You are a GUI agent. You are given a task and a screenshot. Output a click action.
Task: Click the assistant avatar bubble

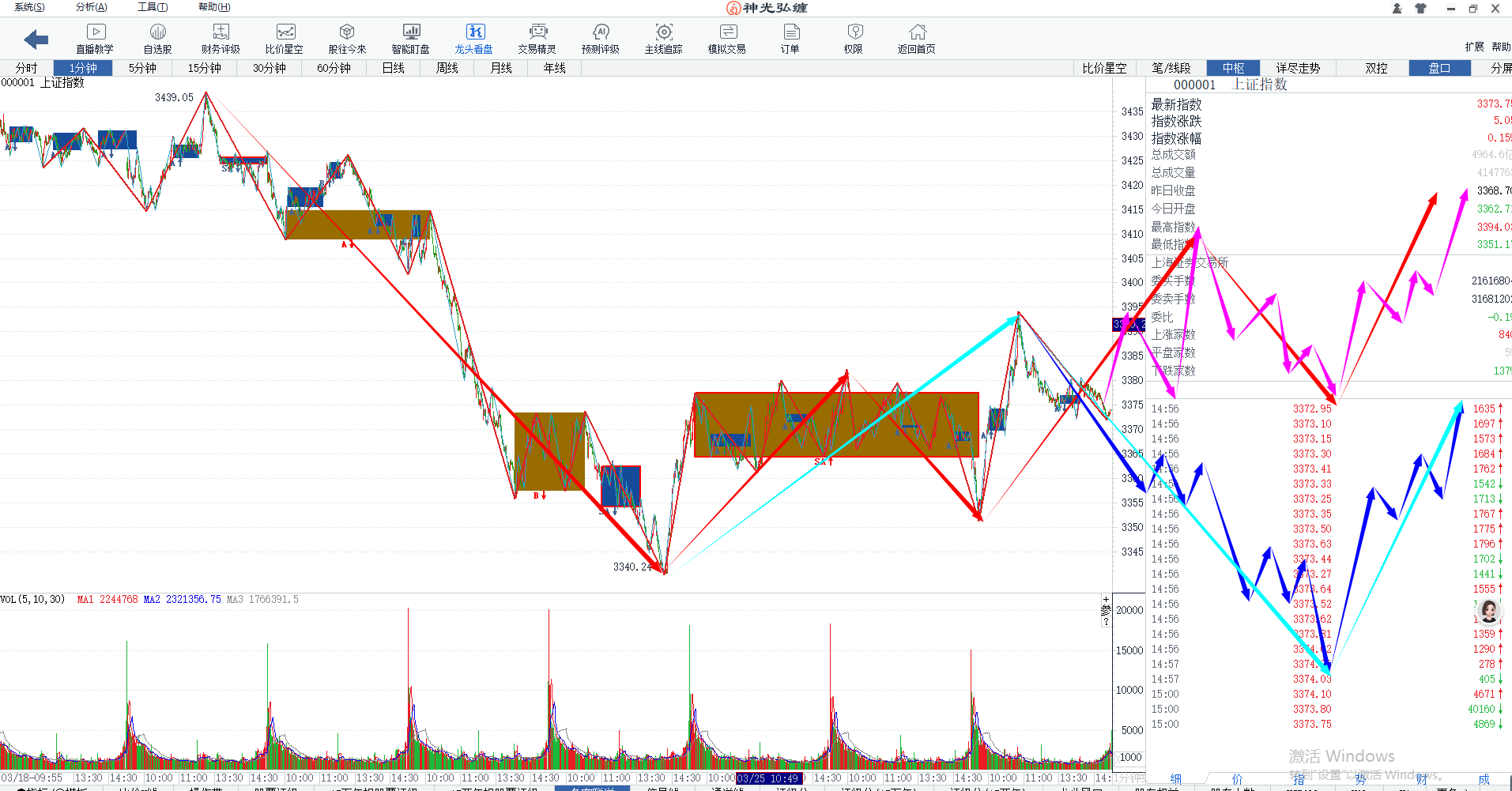click(1488, 610)
